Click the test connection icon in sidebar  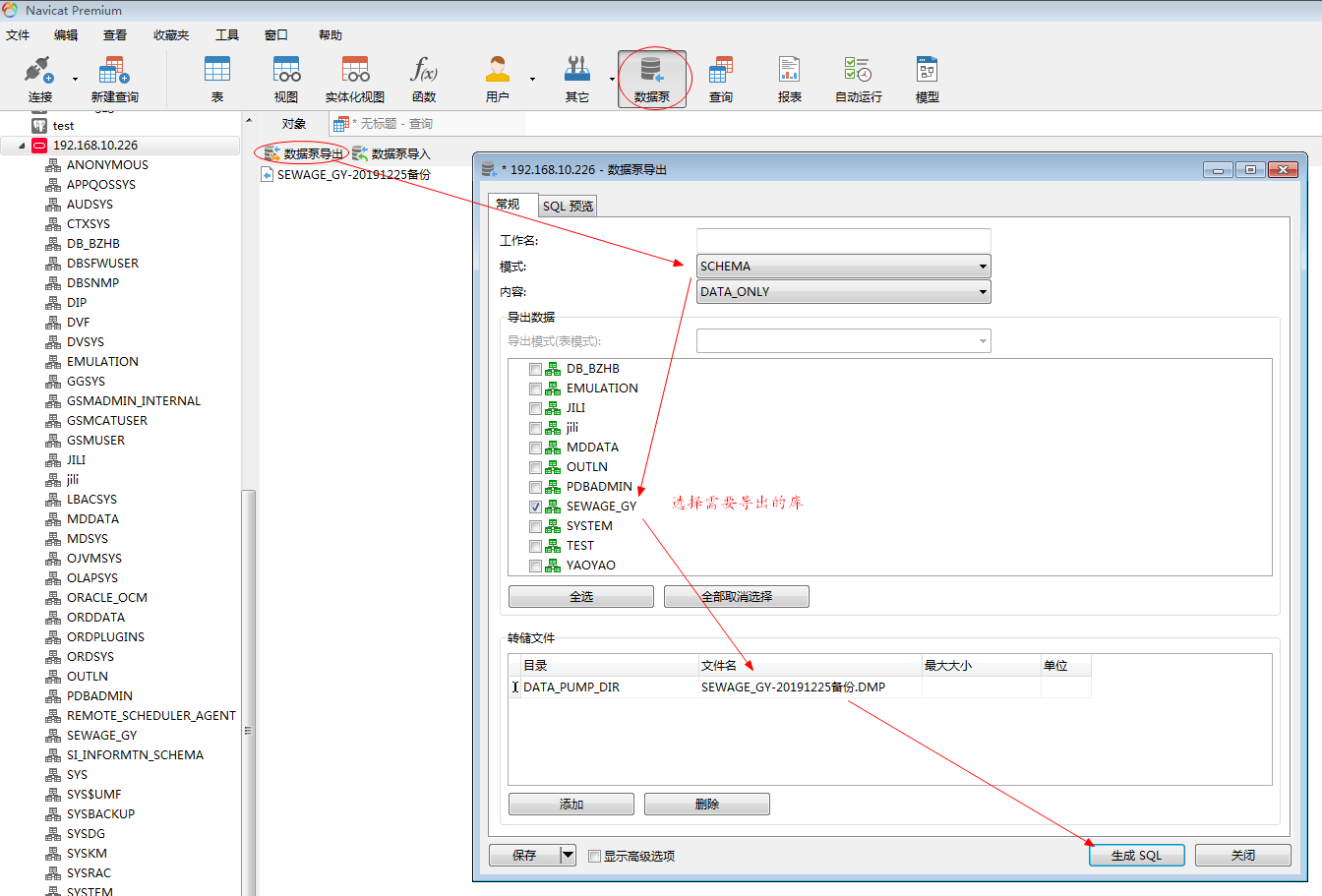pos(39,125)
